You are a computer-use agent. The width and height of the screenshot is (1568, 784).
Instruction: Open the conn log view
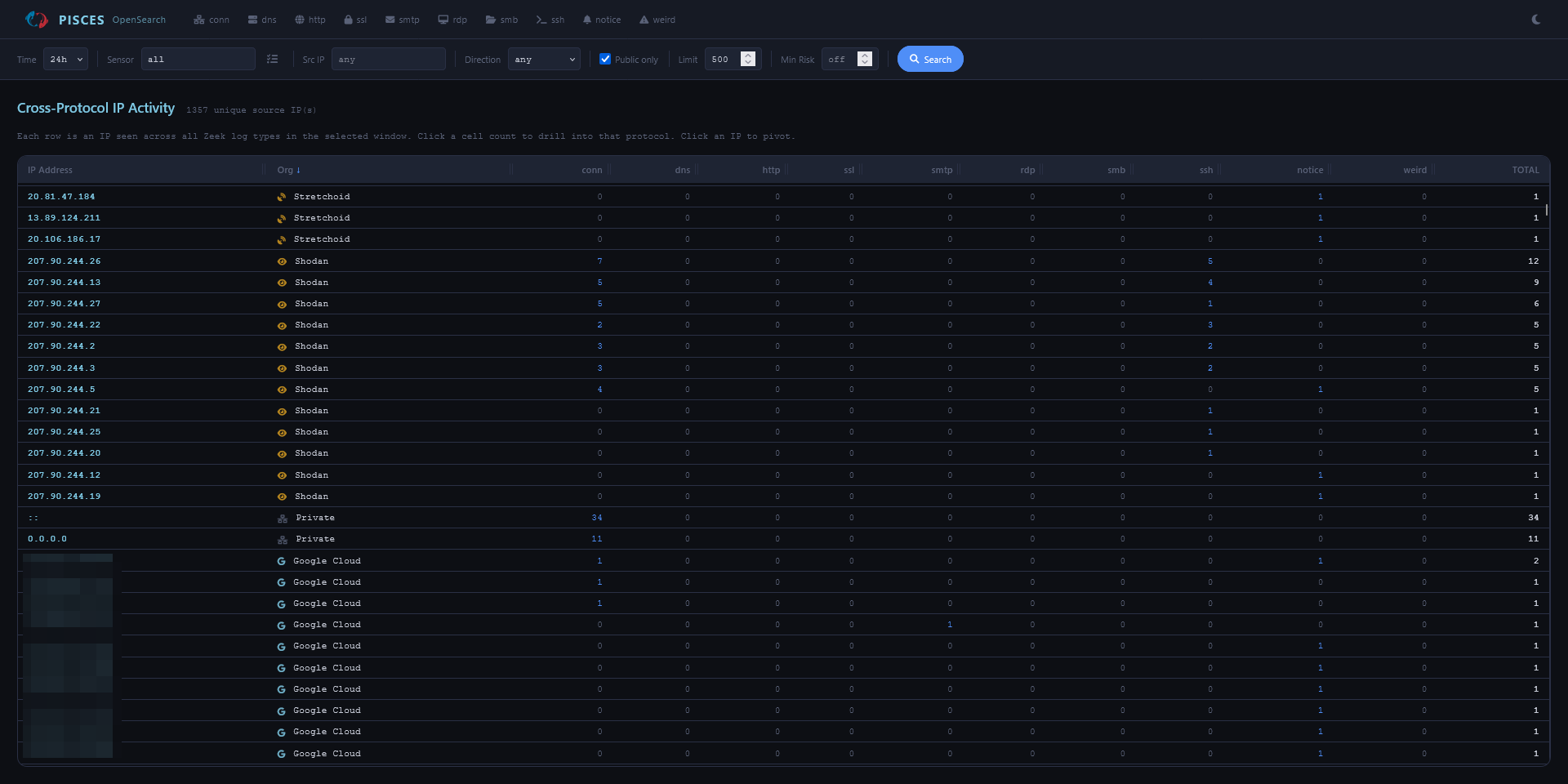[x=211, y=19]
